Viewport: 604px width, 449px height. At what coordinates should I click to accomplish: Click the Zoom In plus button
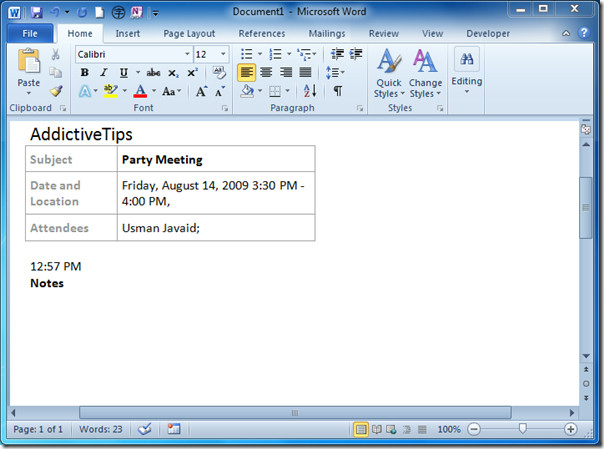570,429
